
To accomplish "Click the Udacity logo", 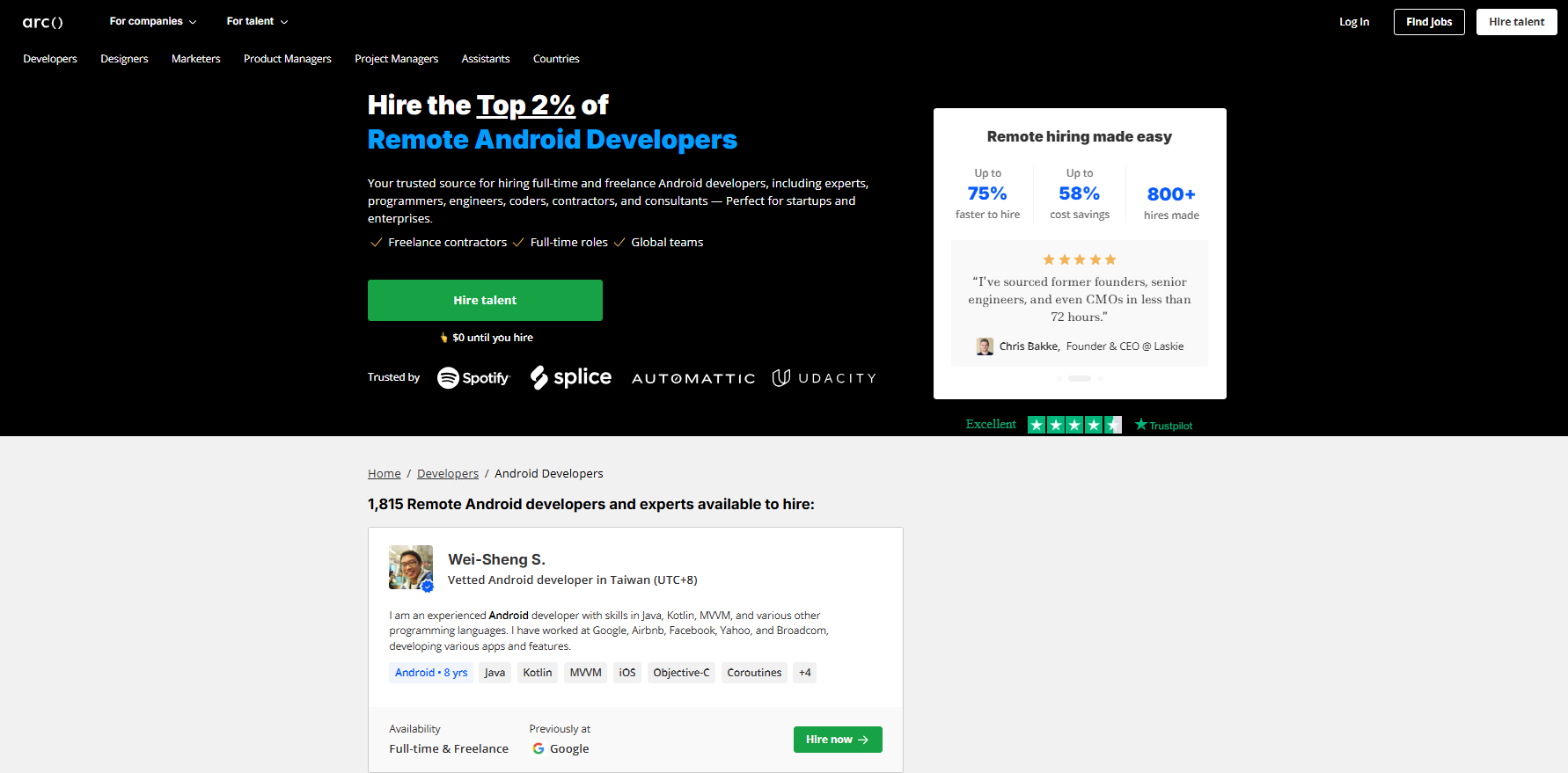I will (824, 378).
